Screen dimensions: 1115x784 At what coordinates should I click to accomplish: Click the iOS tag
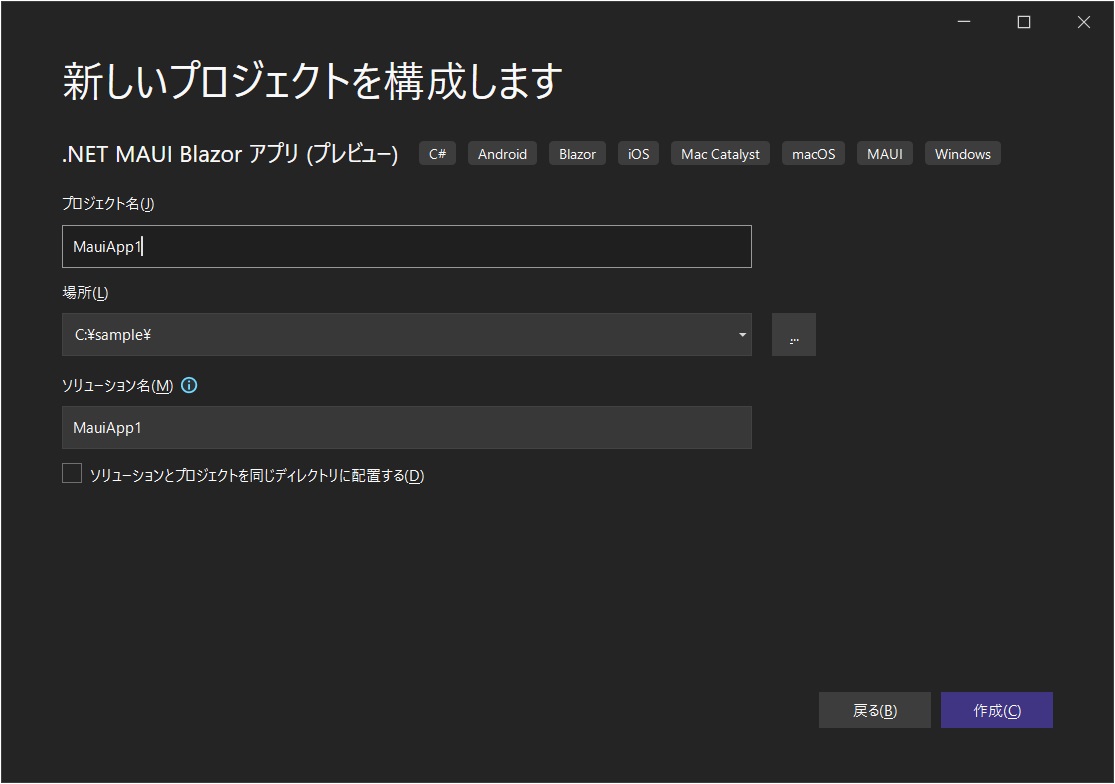pyautogui.click(x=639, y=154)
